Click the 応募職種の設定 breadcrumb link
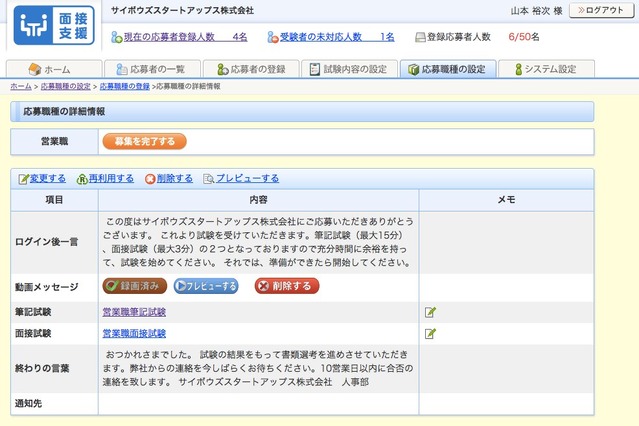This screenshot has width=639, height=426. coord(66,86)
